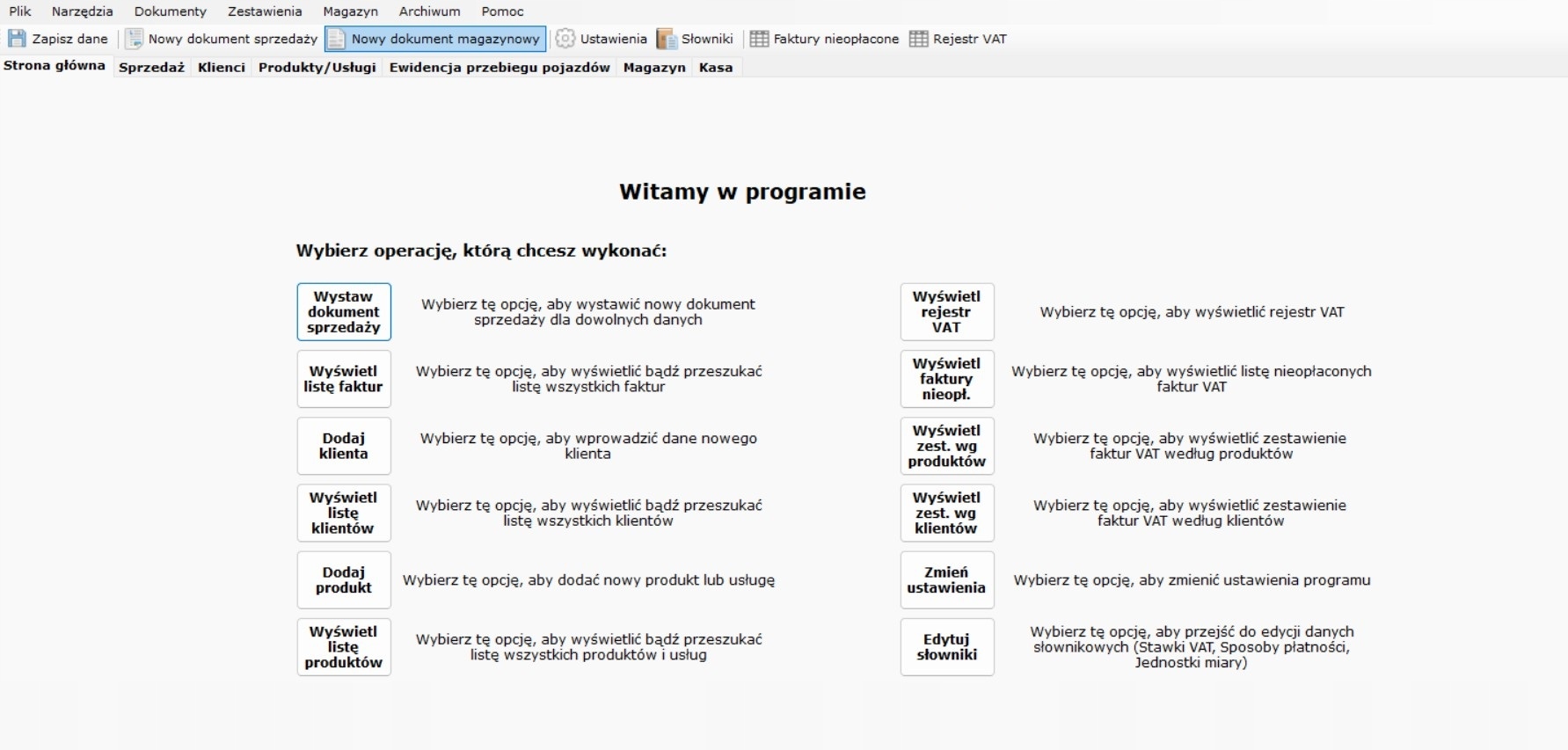Open the Plik menu
This screenshot has width=1568, height=750.
20,11
